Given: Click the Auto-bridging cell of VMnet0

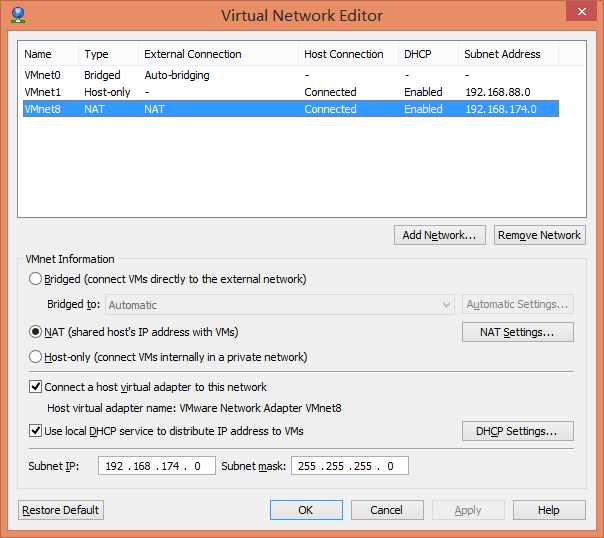Looking at the screenshot, I should 177,75.
